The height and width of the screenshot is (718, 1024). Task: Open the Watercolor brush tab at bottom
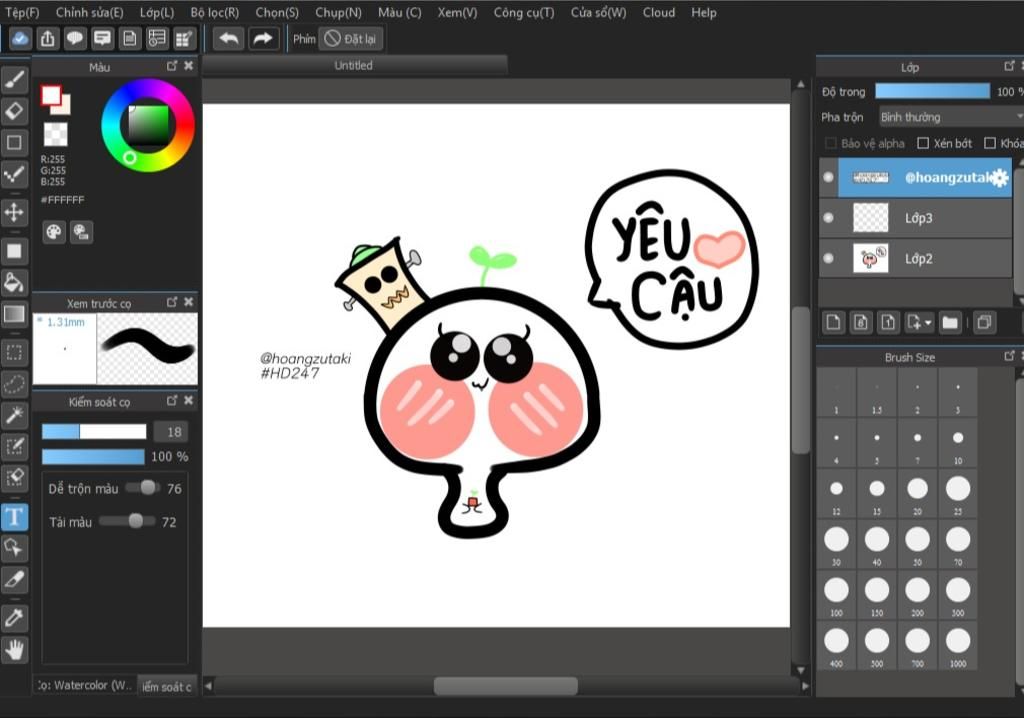pos(85,685)
